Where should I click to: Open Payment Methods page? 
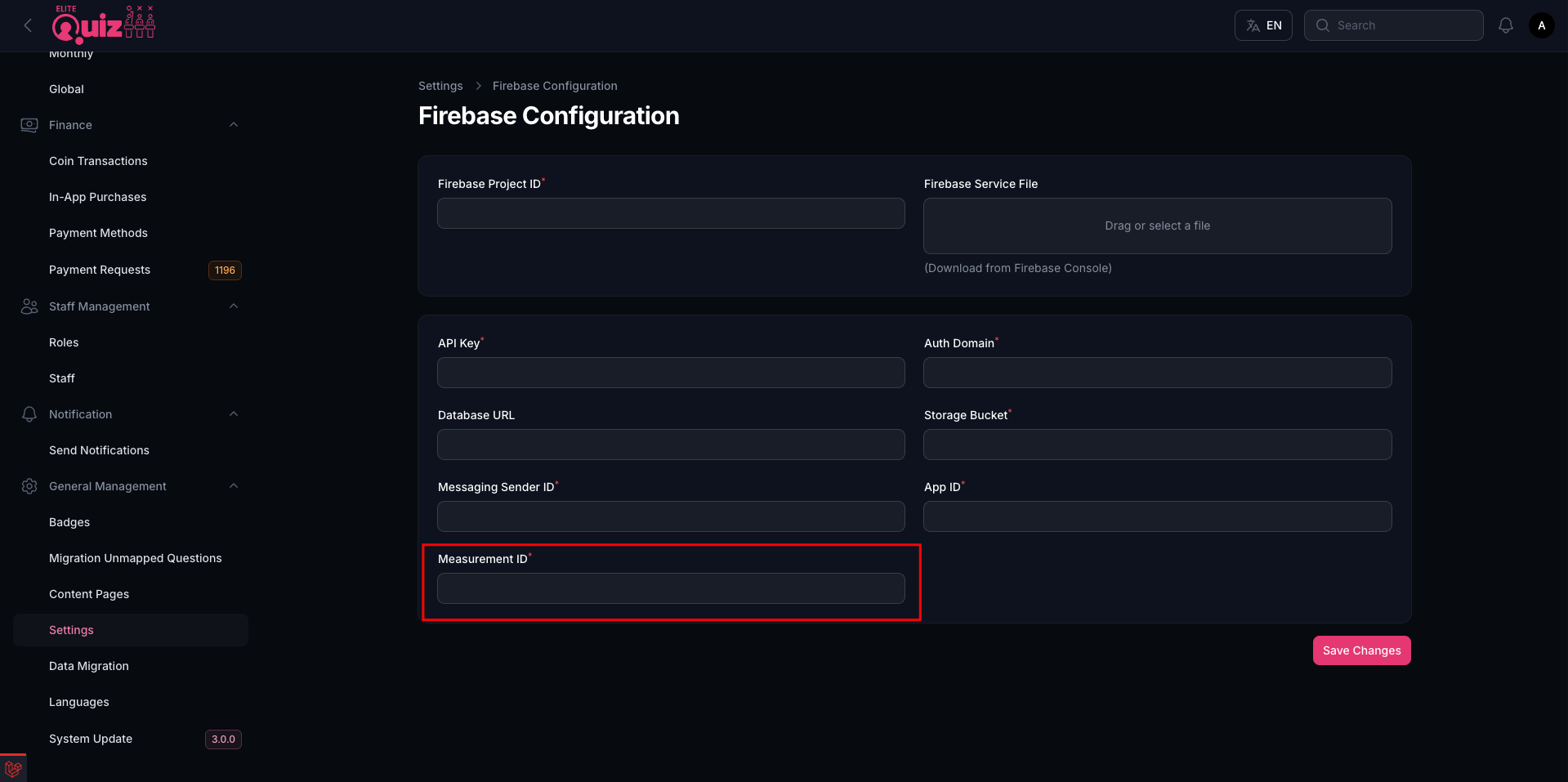point(98,233)
